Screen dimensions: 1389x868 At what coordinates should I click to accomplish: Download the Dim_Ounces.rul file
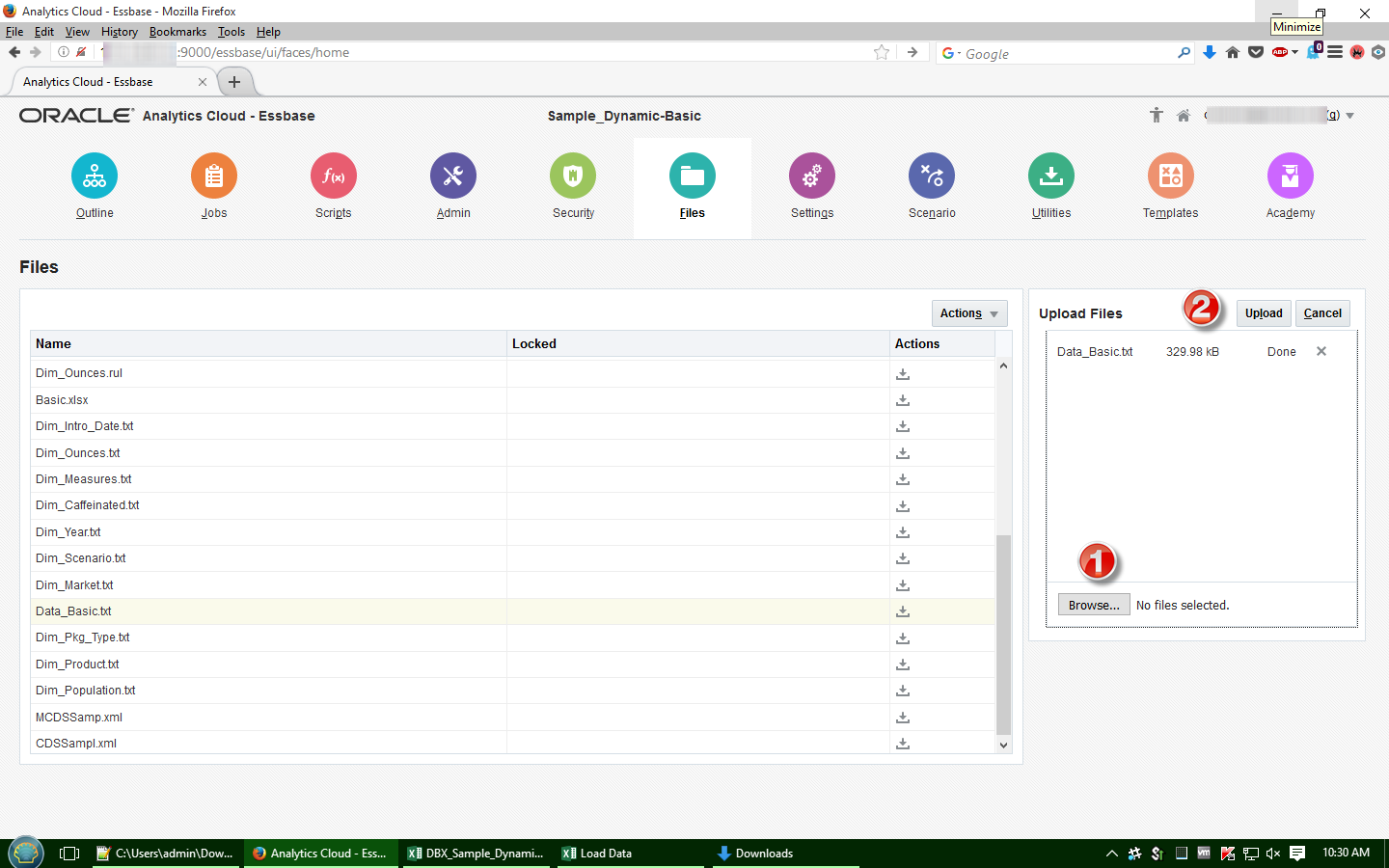coord(903,374)
